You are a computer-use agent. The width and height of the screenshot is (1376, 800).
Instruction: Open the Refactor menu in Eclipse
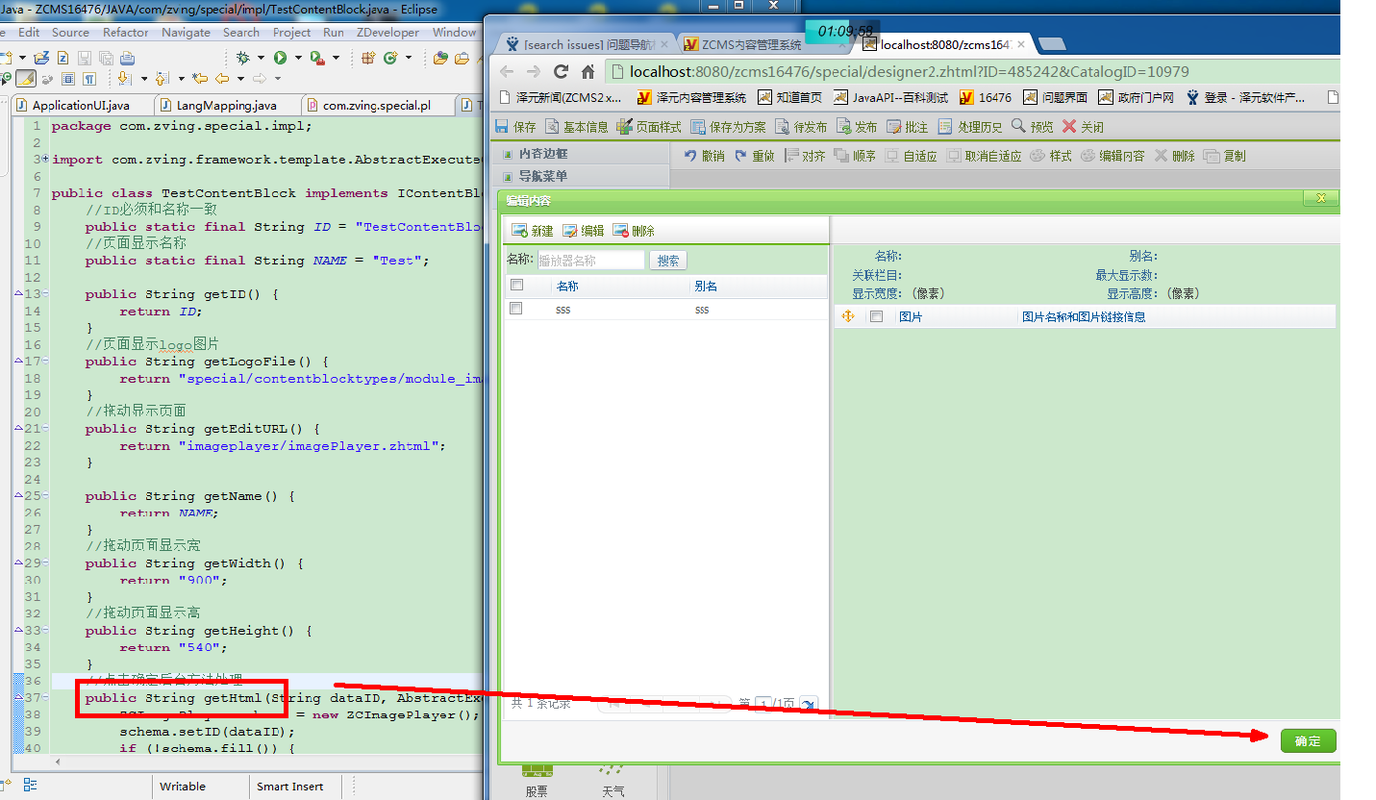click(x=126, y=32)
